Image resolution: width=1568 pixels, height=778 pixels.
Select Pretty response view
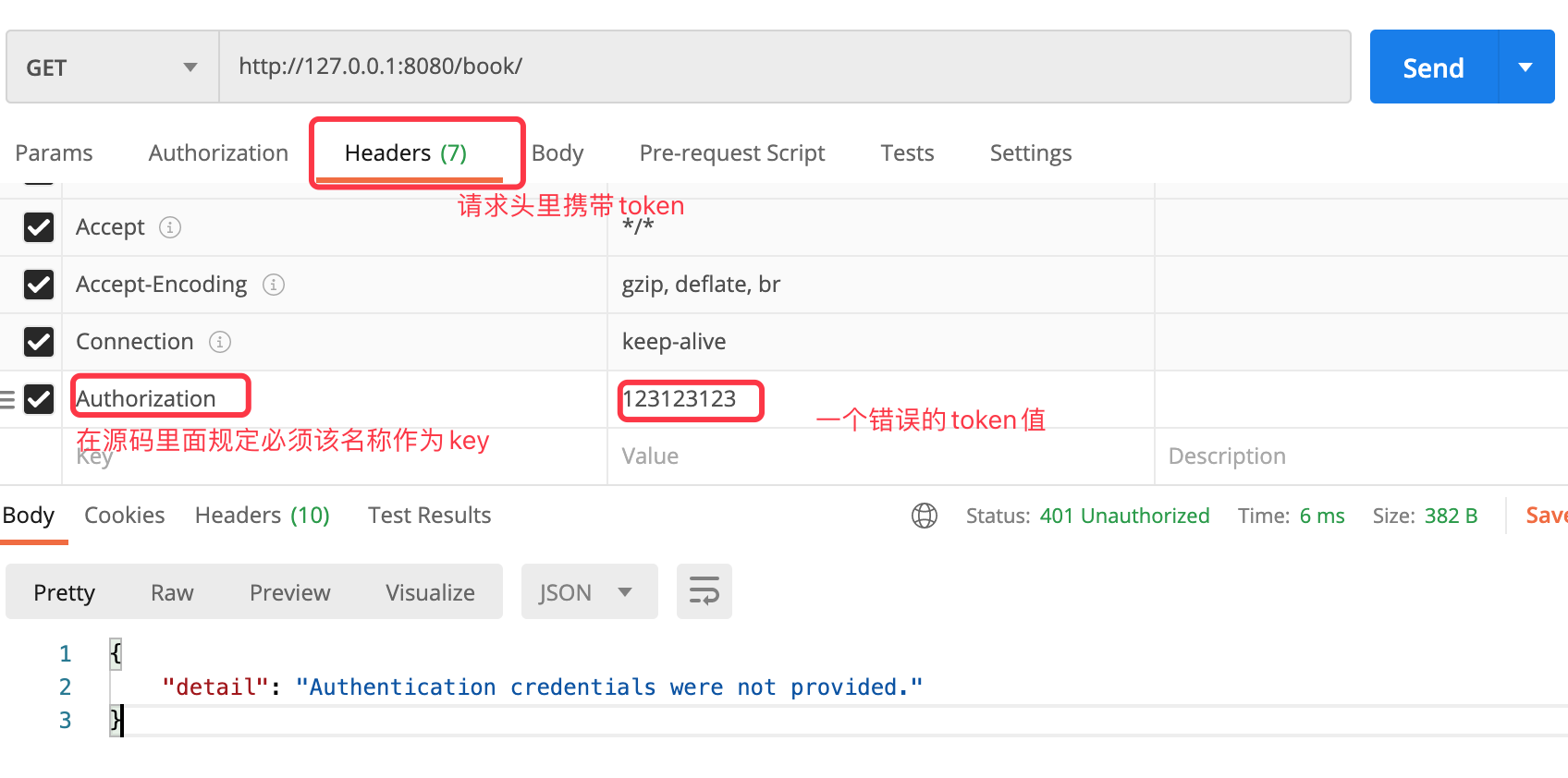[x=65, y=592]
